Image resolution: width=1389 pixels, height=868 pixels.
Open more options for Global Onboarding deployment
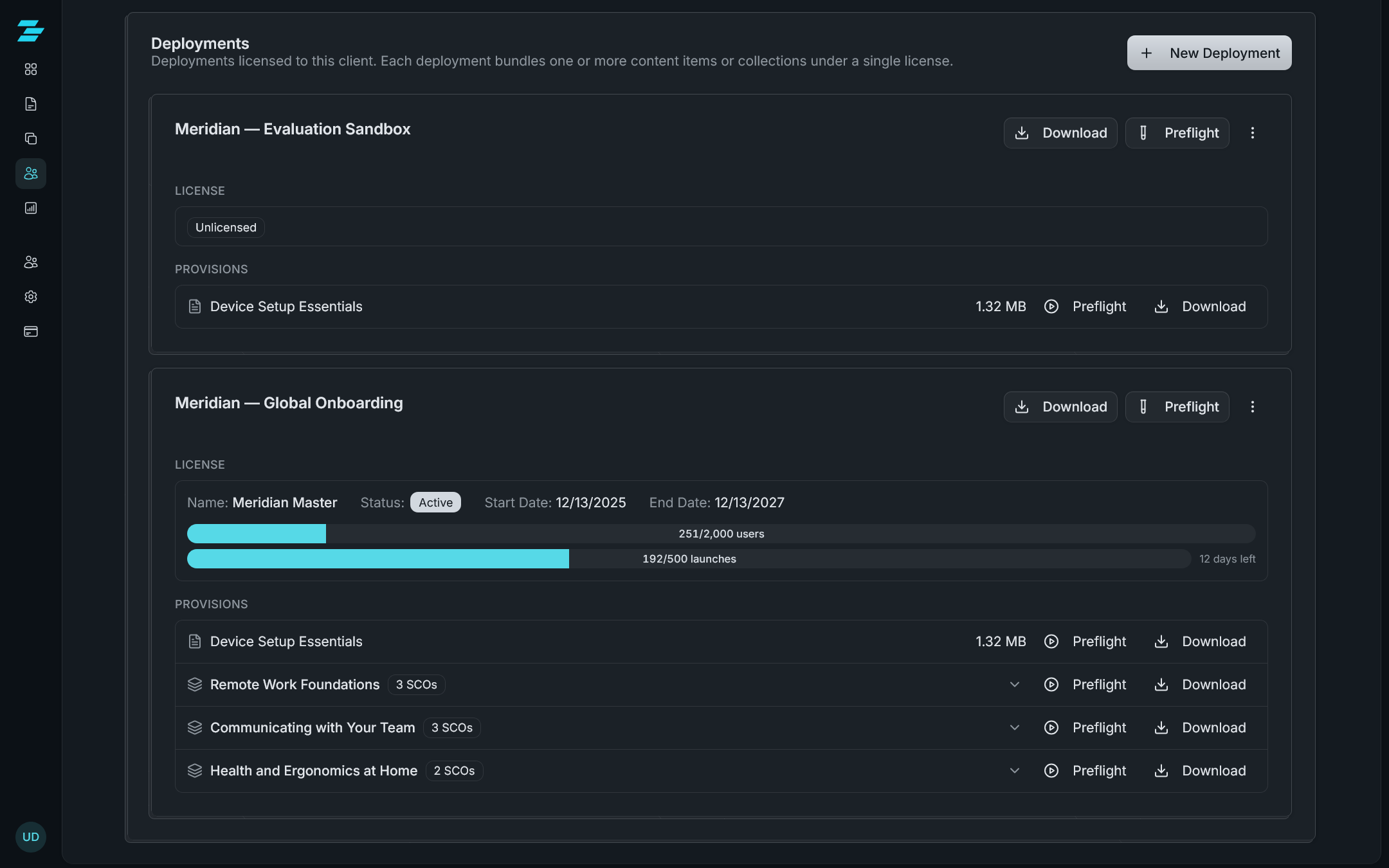(1252, 407)
